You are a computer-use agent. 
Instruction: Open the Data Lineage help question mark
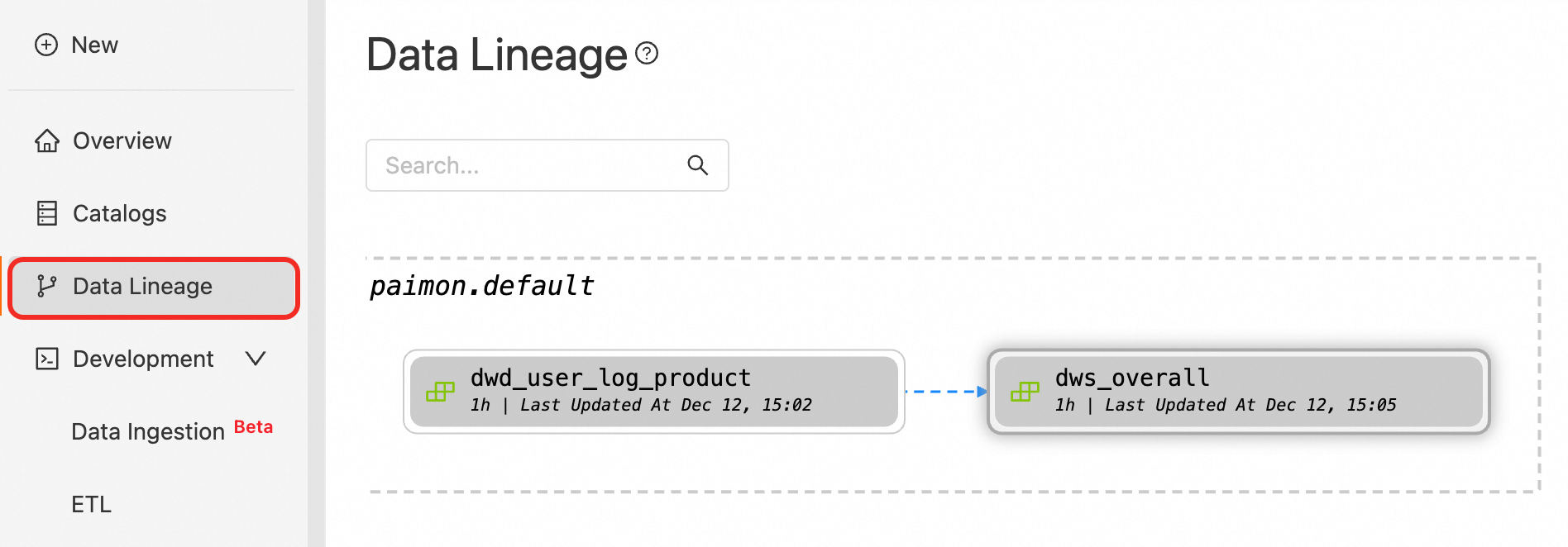[646, 55]
